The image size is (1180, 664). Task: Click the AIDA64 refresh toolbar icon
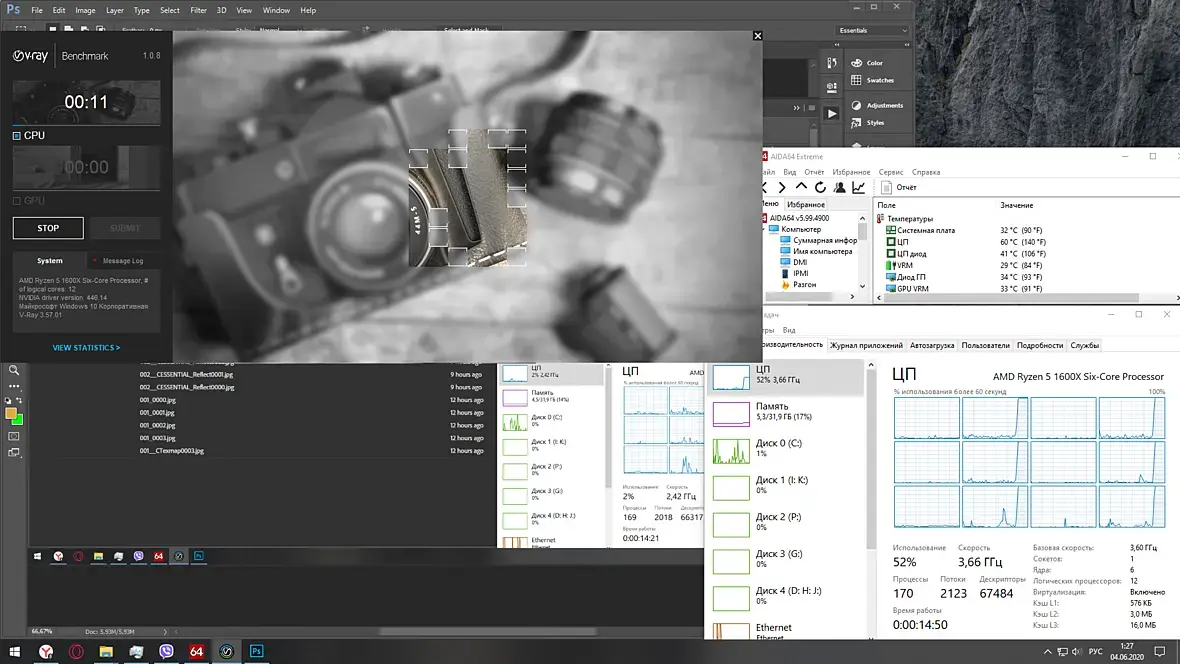[820, 187]
